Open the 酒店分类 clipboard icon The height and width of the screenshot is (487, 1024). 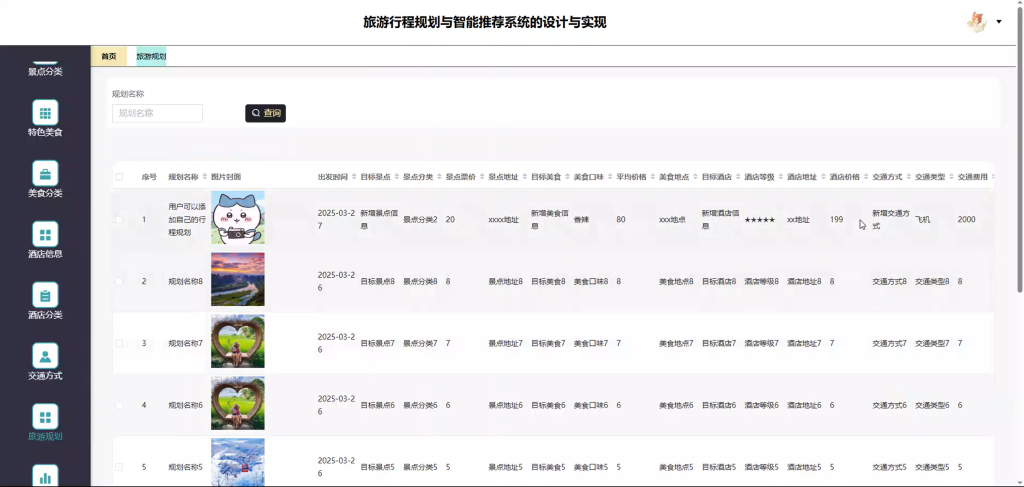45,295
